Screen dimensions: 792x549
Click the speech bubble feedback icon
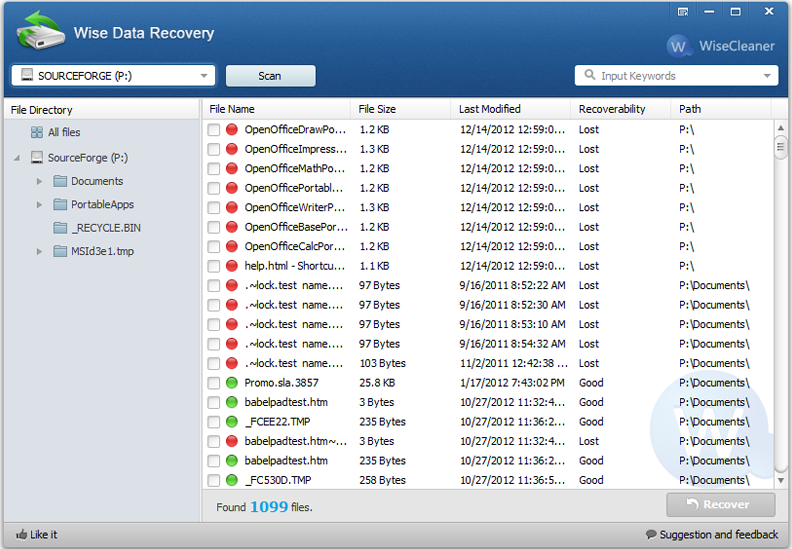click(652, 534)
